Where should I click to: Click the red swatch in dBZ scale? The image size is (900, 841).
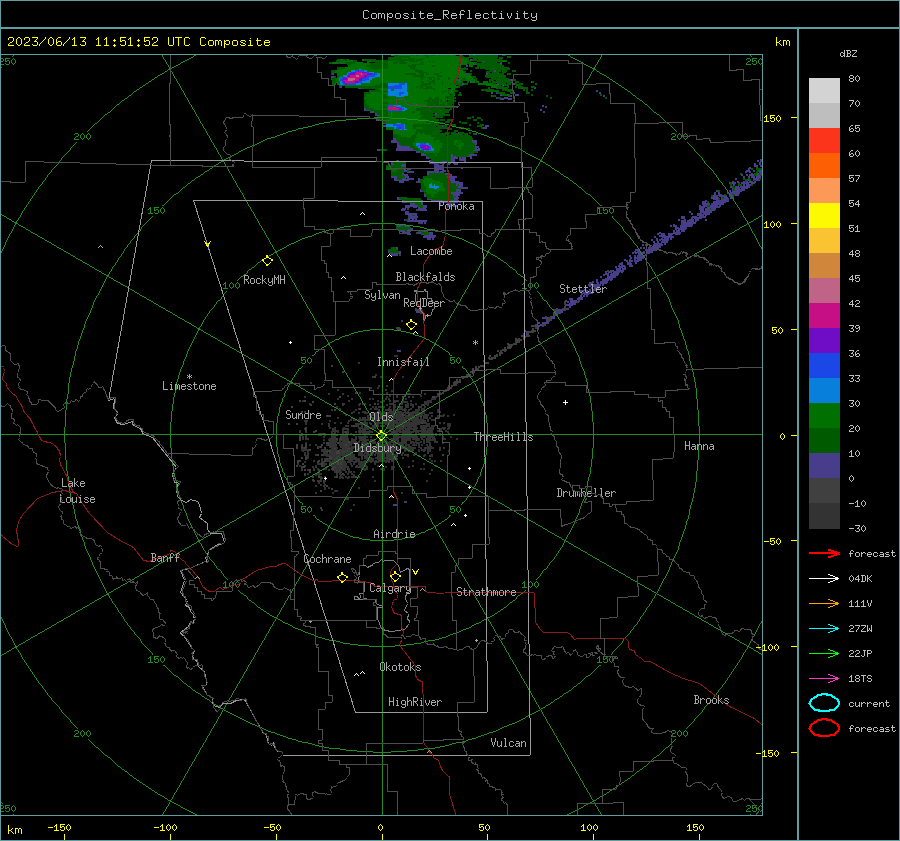pos(824,141)
